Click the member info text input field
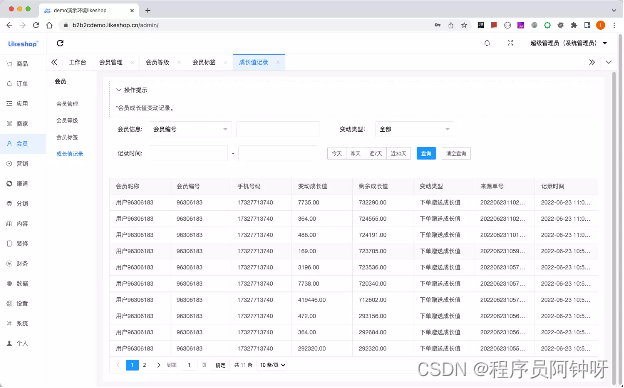Viewport: 624px width, 388px height. [278, 129]
